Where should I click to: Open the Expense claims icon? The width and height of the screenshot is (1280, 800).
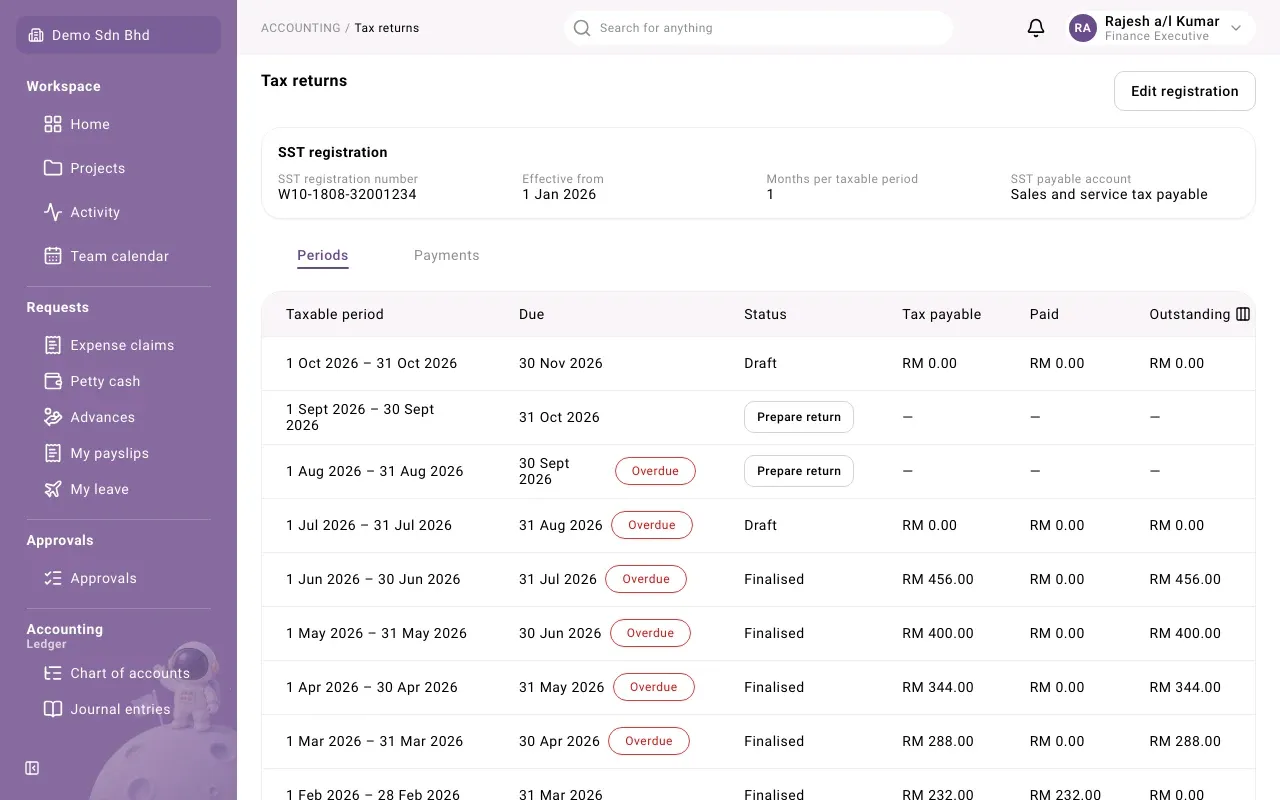click(53, 345)
